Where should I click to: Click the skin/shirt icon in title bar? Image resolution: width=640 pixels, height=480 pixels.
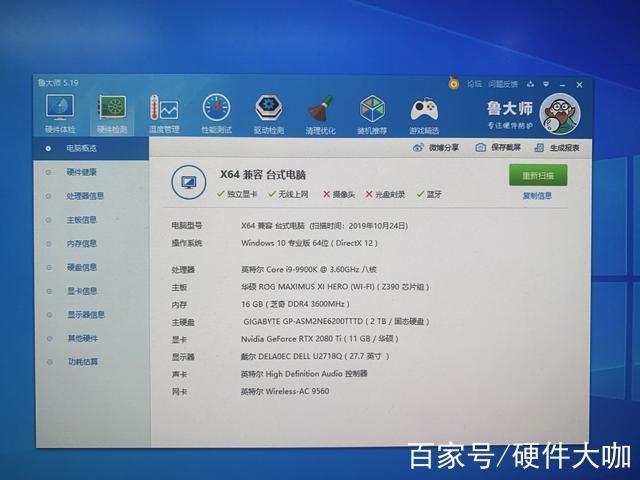coord(530,84)
